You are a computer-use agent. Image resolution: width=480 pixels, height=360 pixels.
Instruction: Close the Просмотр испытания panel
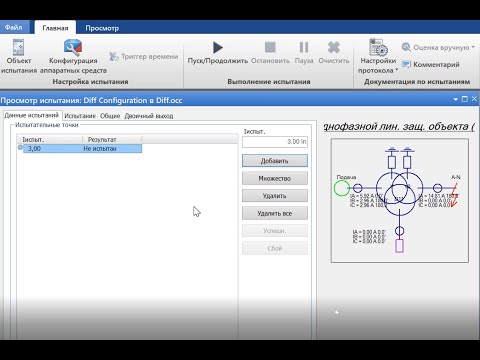pos(474,99)
